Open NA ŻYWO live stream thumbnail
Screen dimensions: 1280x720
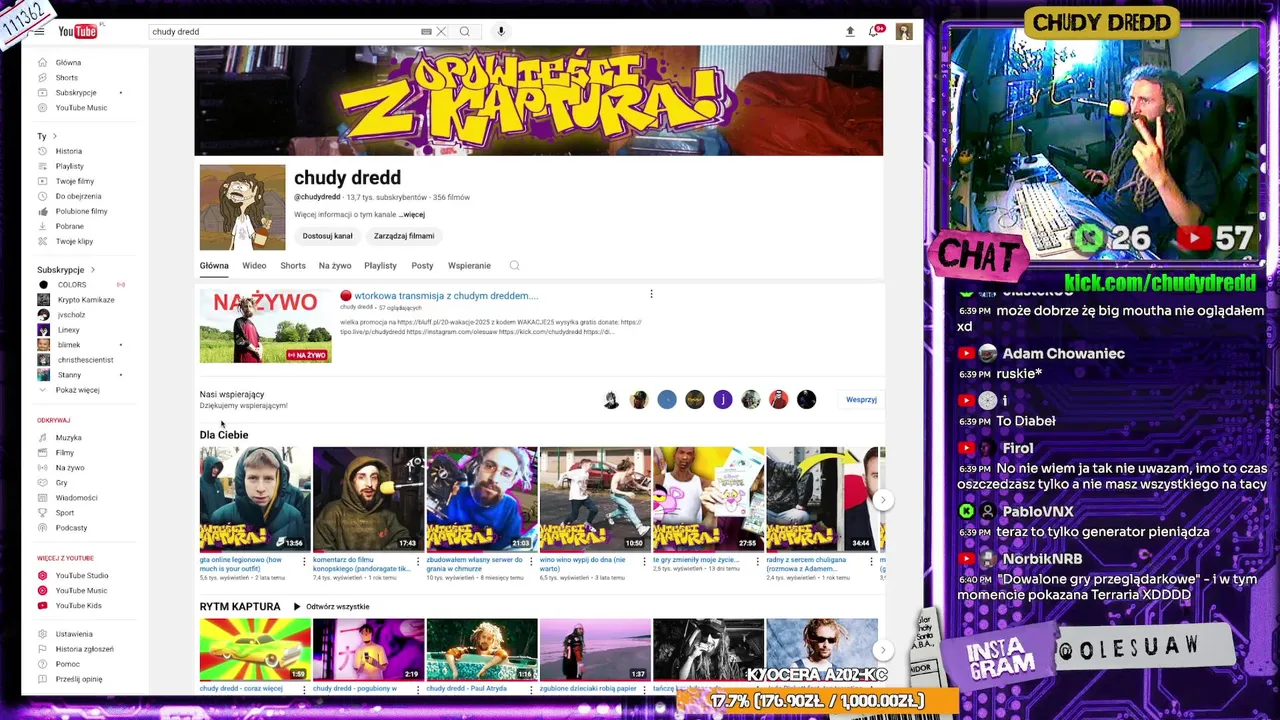(265, 326)
